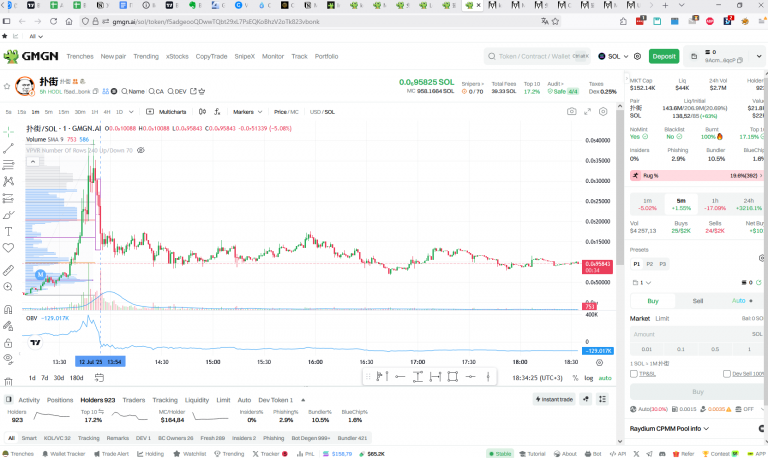Open GMGN settings gear near SOL selector

(x=637, y=56)
